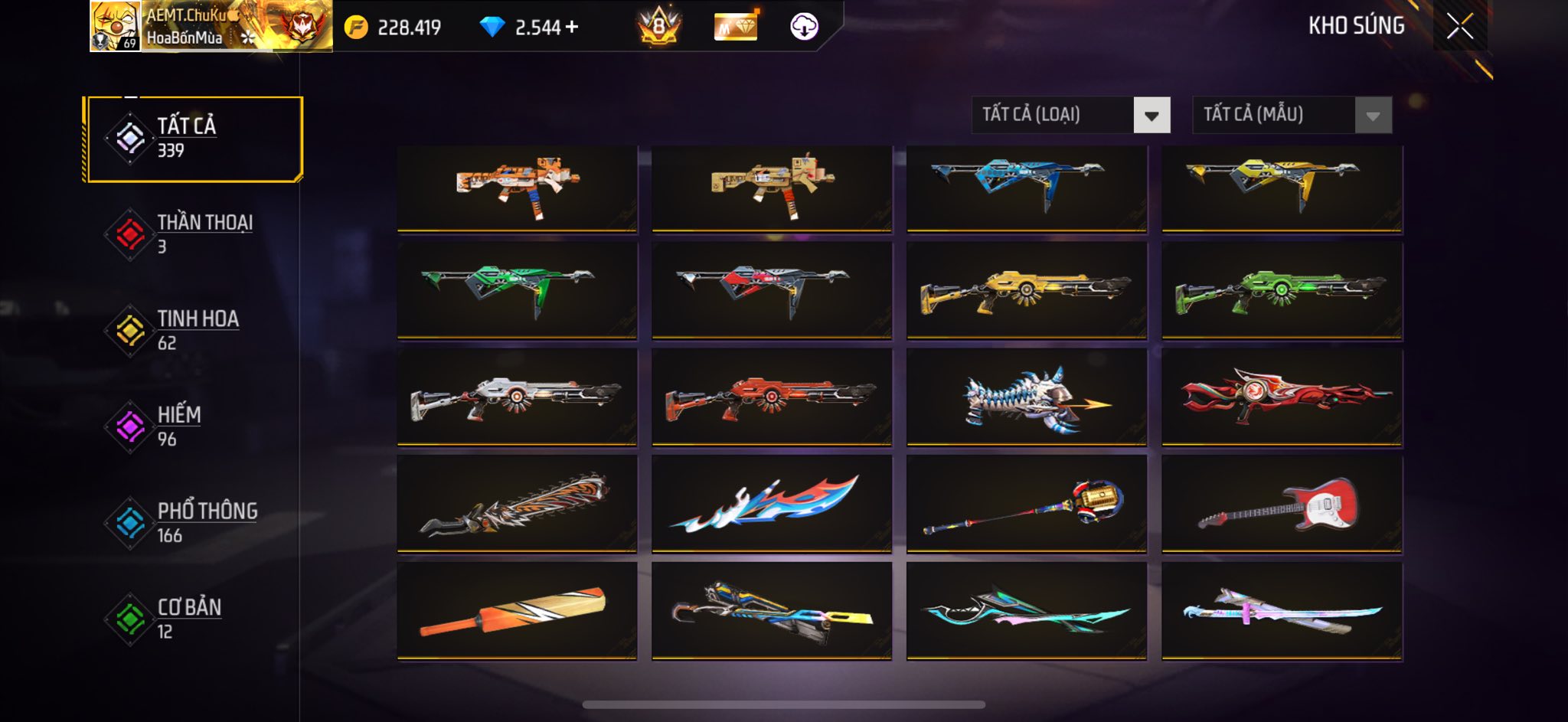The height and width of the screenshot is (722, 1568).
Task: Click the gold coin currency icon
Action: [356, 28]
